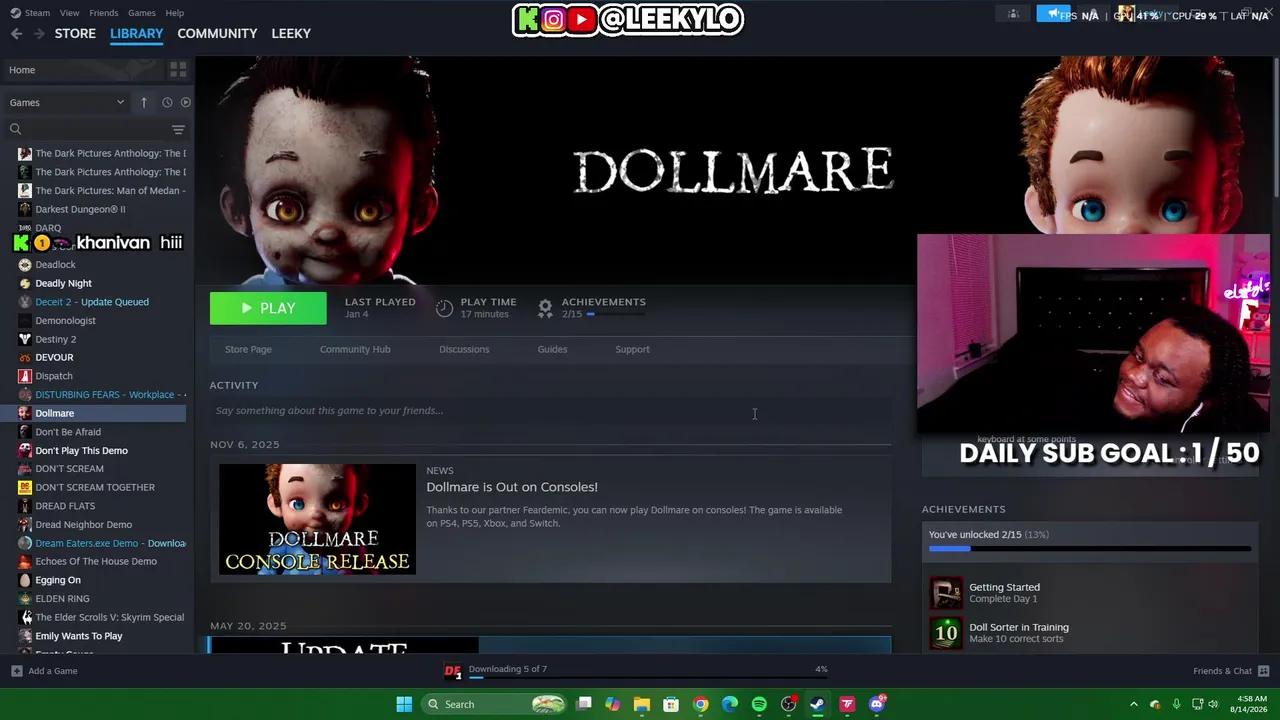Sort games with the up arrow icon
Screen dimensions: 1280x720
click(x=143, y=102)
